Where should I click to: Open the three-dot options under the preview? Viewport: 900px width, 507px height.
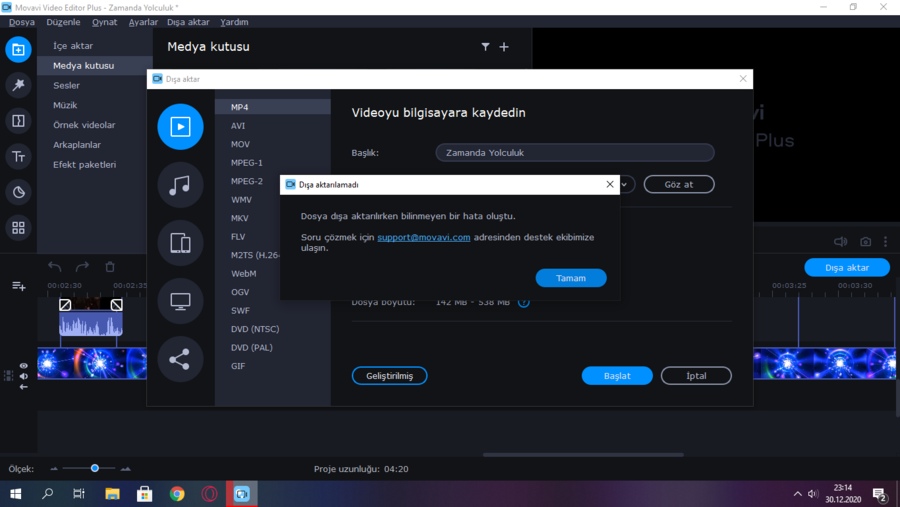tap(886, 242)
